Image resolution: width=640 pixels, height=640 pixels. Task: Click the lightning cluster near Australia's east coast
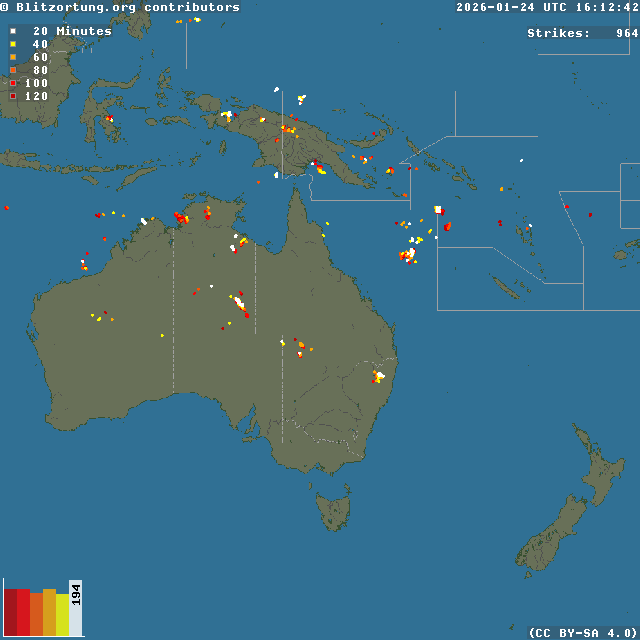(378, 376)
